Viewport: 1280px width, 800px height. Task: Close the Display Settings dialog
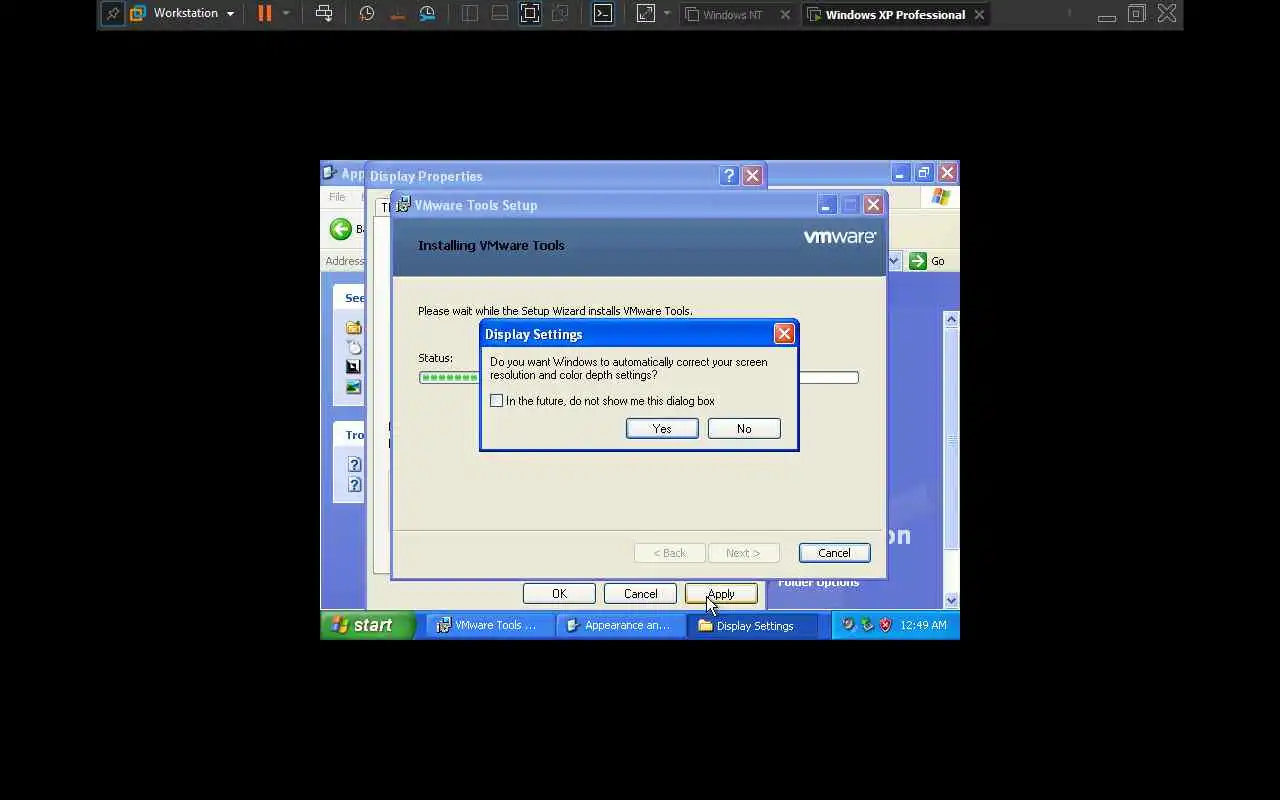[x=784, y=334]
